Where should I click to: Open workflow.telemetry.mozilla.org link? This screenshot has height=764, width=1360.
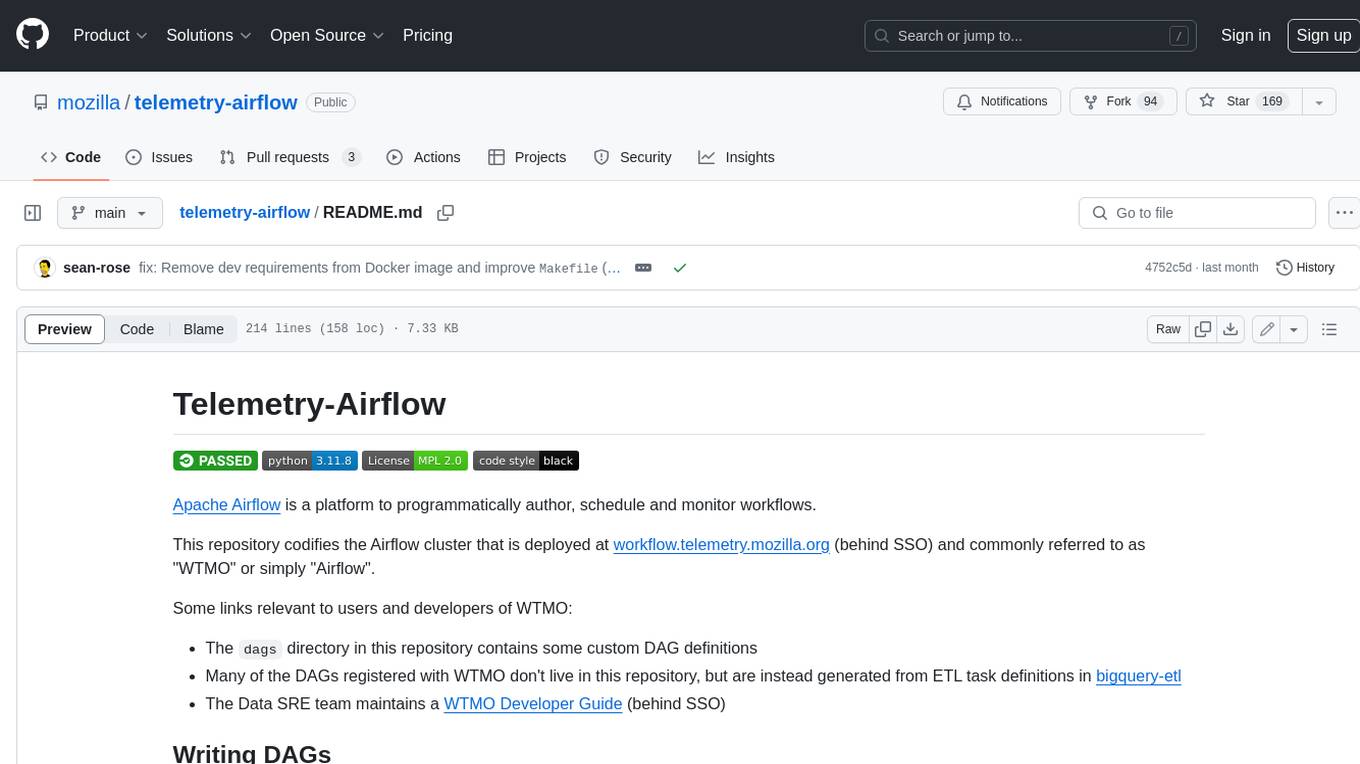721,545
